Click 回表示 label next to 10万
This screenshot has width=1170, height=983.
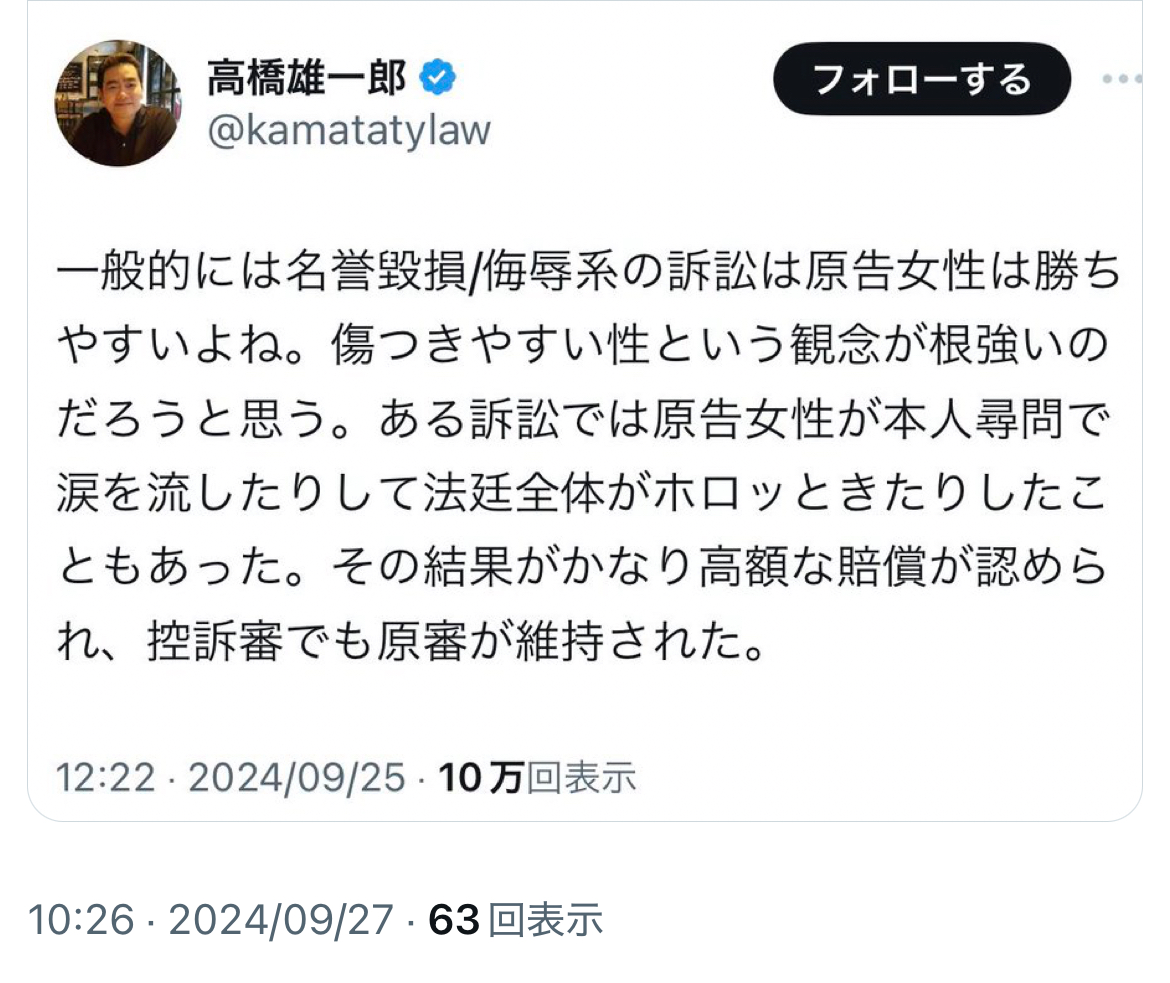pos(581,778)
